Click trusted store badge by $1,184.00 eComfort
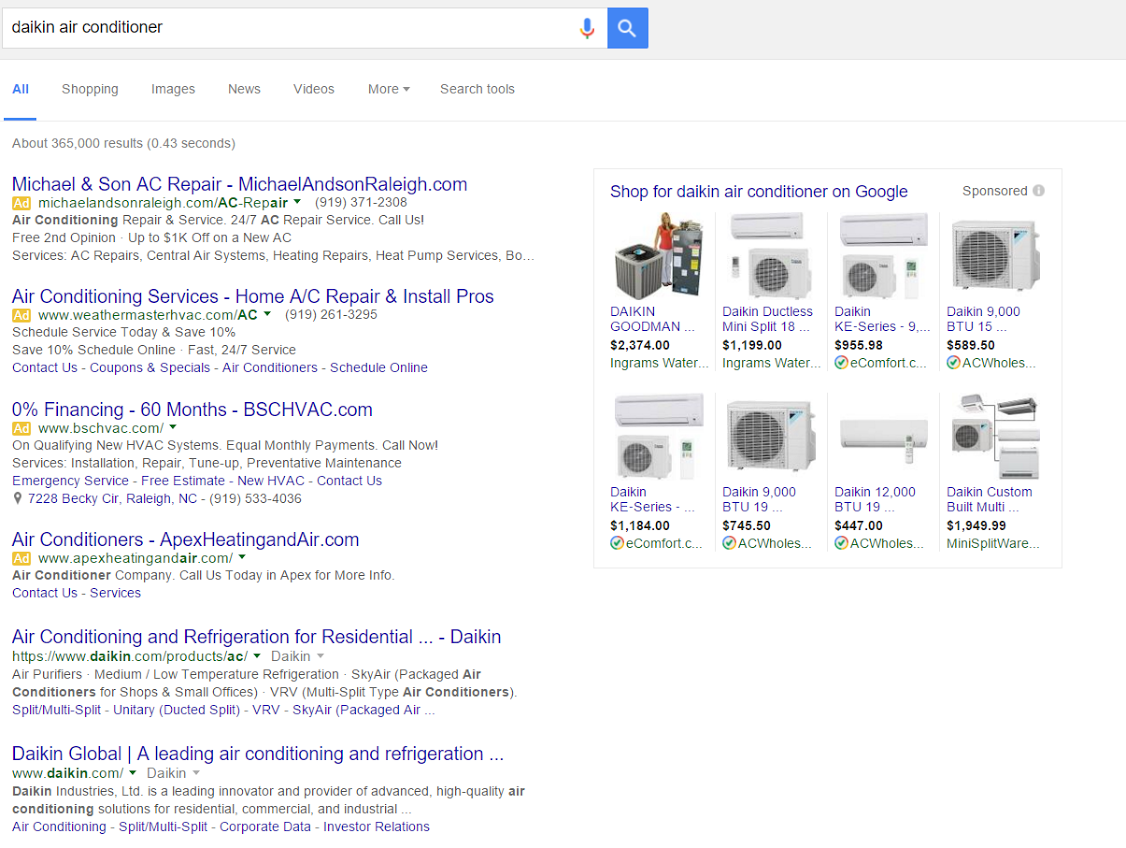 (x=617, y=544)
